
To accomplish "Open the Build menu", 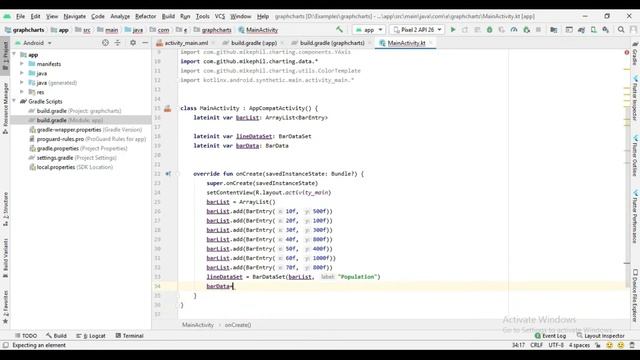I will pyautogui.click(x=168, y=16).
